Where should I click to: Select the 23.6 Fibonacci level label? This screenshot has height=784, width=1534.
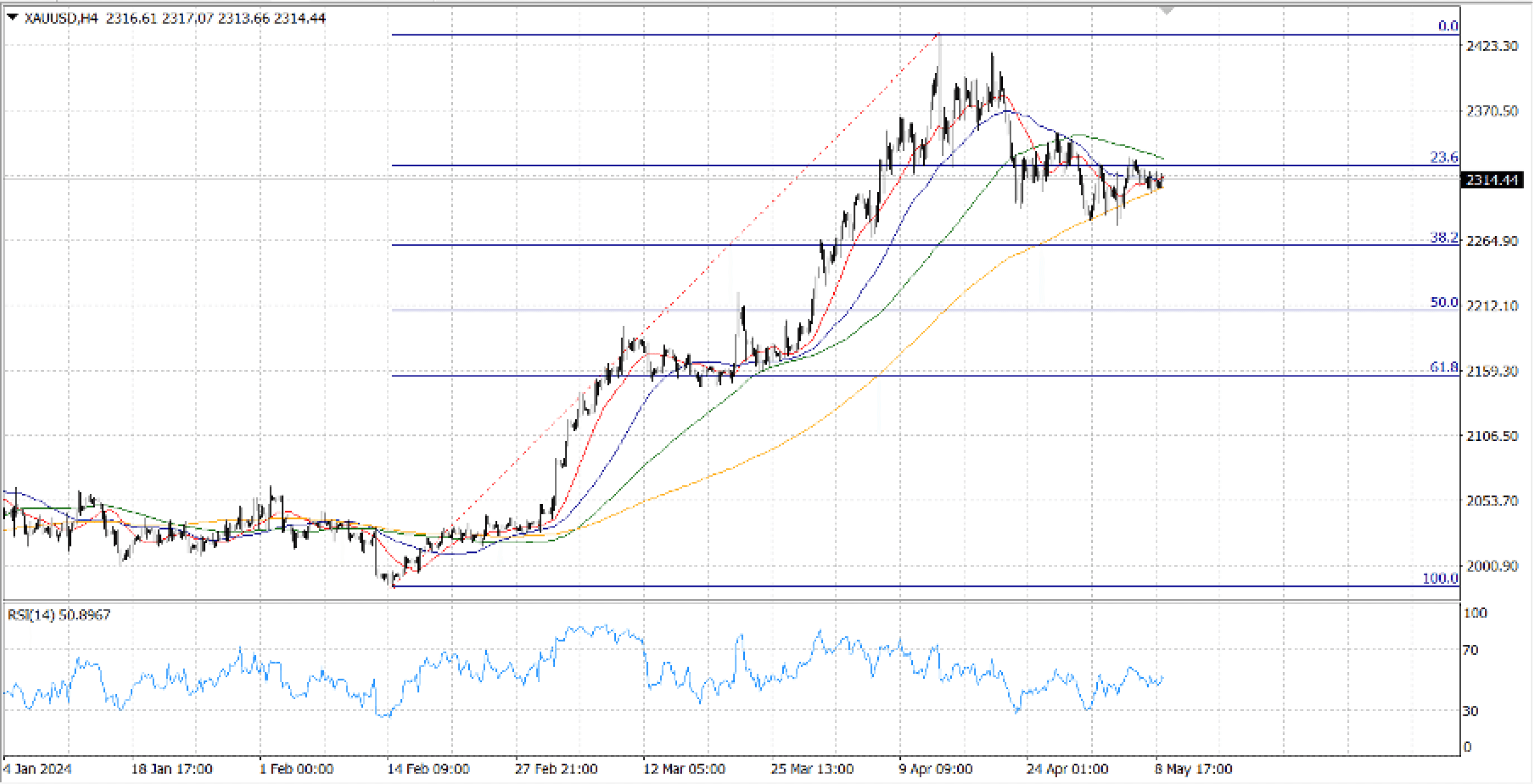pyautogui.click(x=1444, y=157)
